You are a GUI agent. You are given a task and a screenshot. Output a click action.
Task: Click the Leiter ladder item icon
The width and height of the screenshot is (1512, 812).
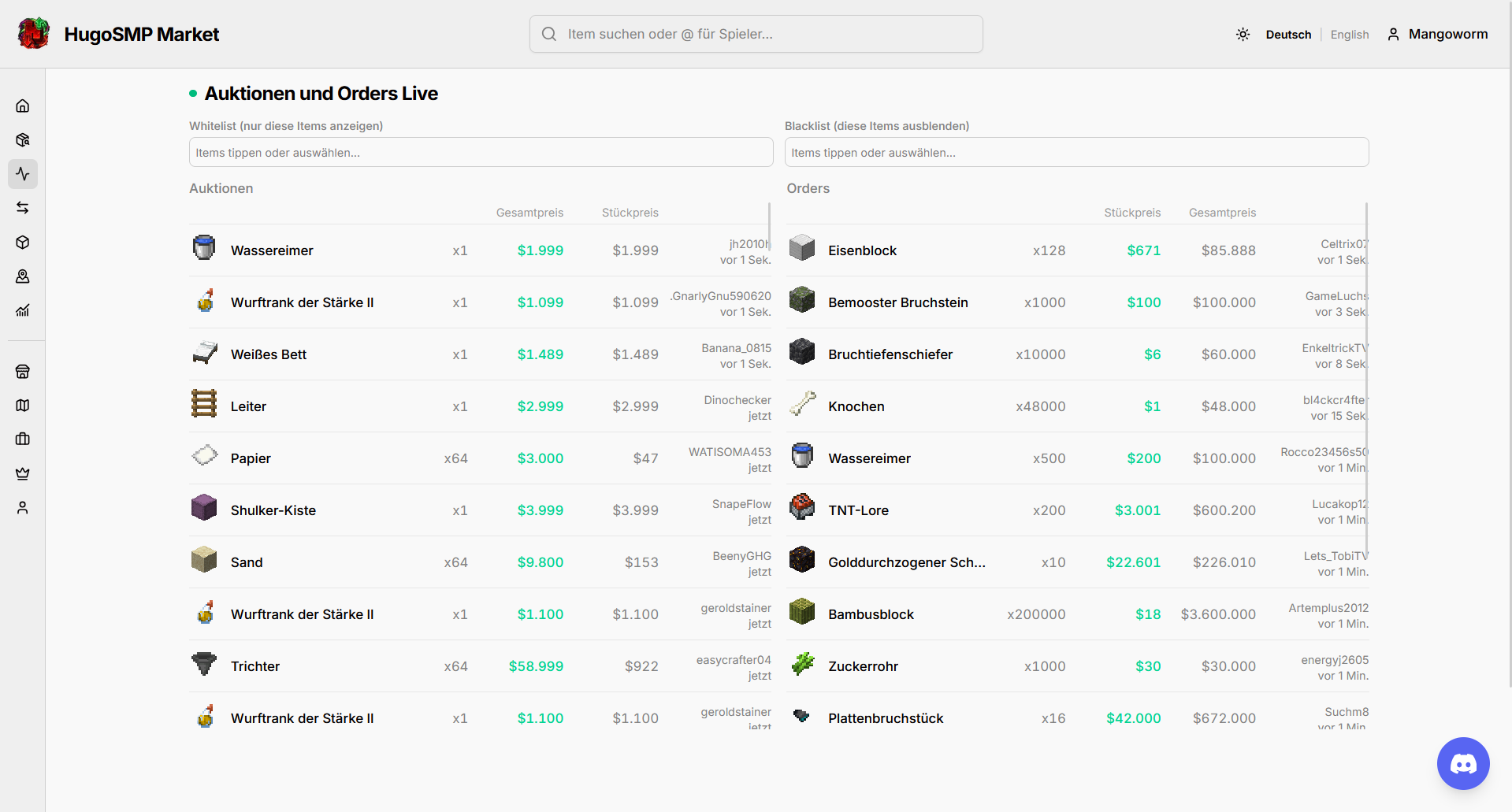[x=204, y=403]
